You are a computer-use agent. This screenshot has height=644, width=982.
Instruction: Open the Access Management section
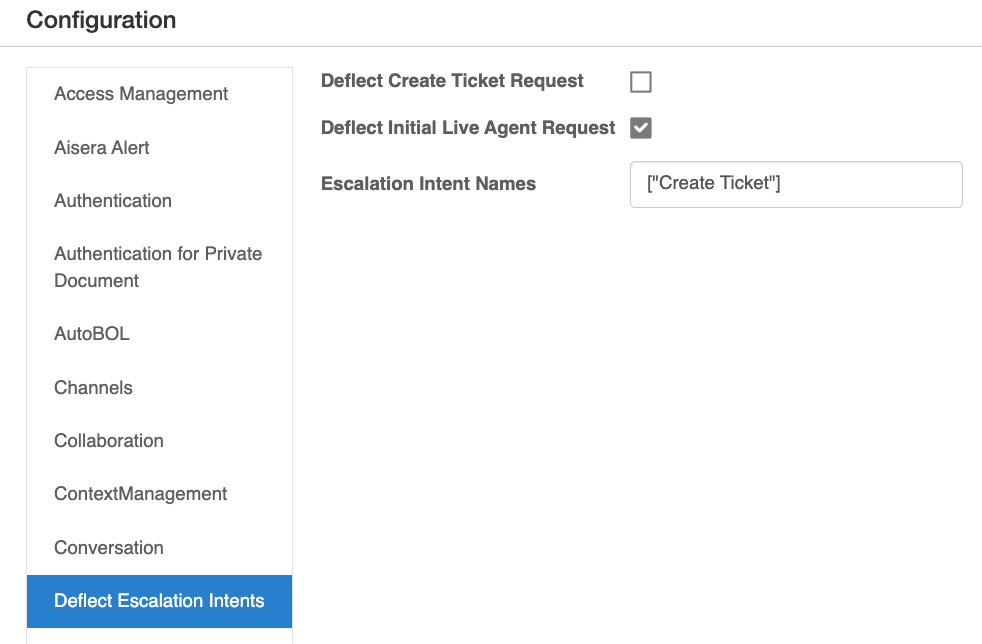tap(141, 94)
